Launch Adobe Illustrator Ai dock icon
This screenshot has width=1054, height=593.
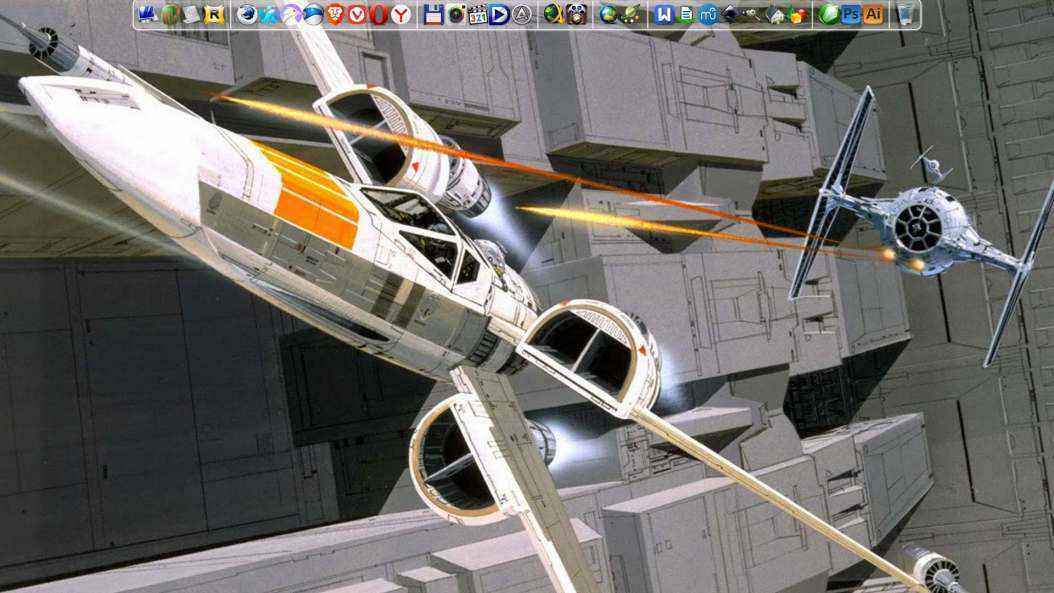873,14
